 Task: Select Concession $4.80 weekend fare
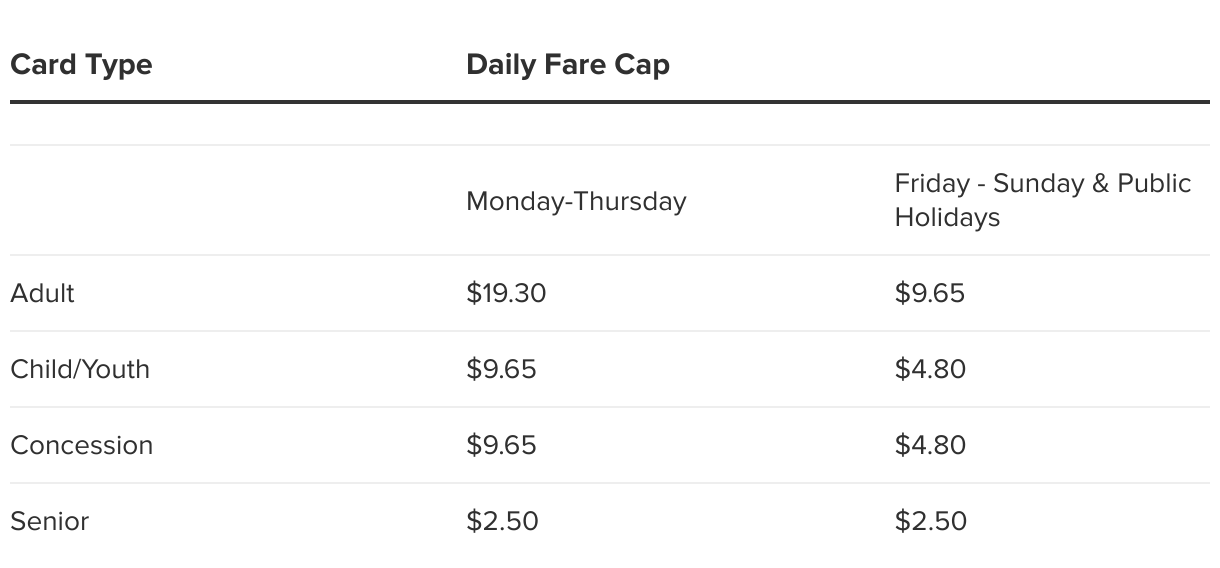[x=930, y=445]
